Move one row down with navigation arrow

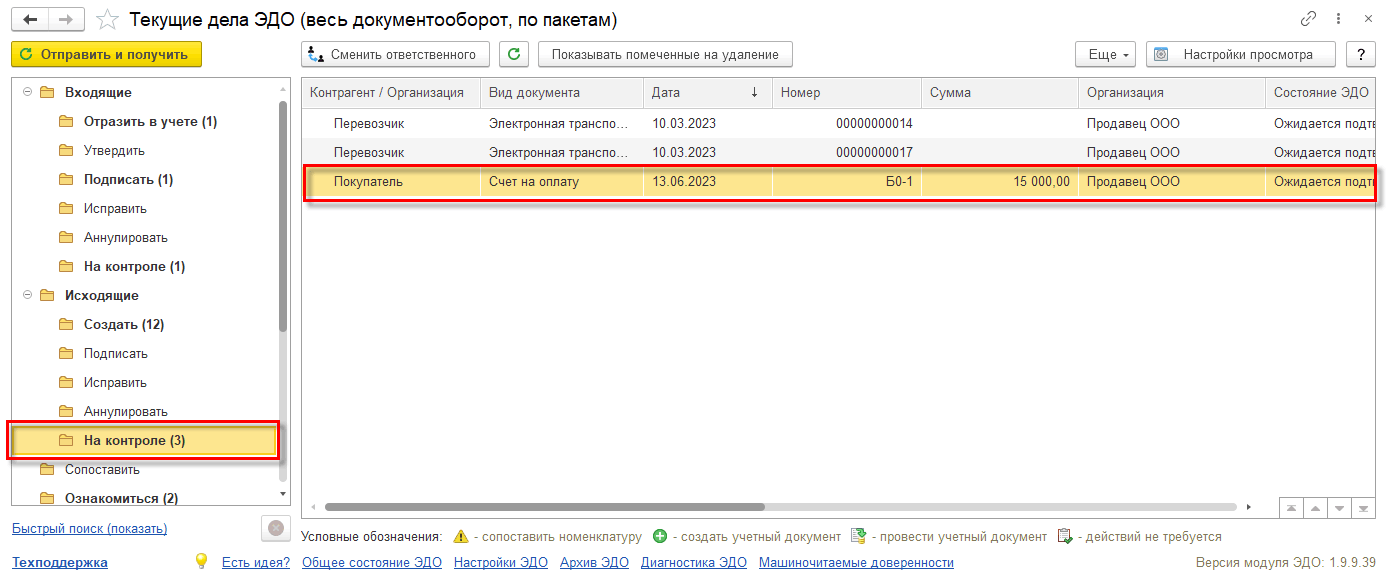coord(1338,508)
